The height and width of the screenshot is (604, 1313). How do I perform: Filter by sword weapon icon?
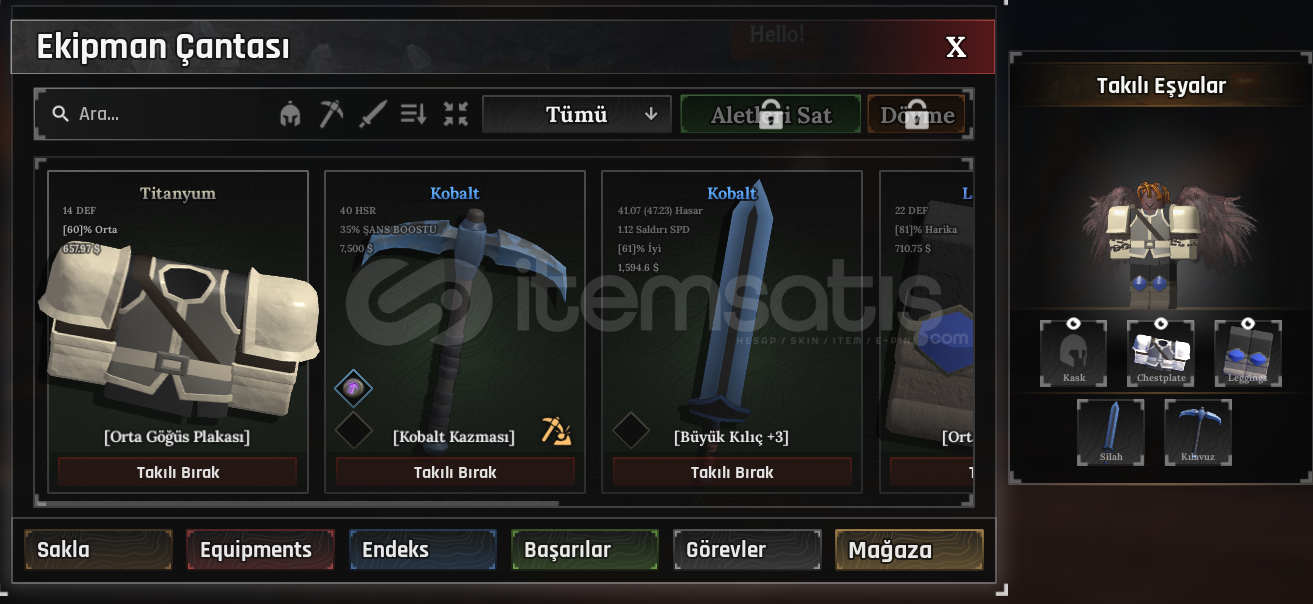pos(372,114)
